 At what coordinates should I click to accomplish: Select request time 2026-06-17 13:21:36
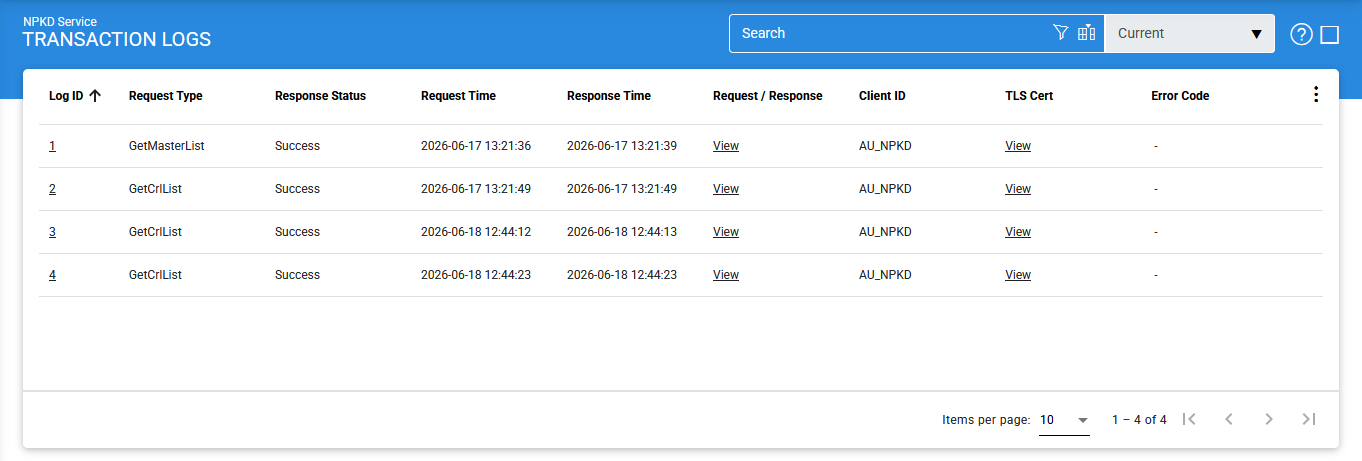point(476,146)
